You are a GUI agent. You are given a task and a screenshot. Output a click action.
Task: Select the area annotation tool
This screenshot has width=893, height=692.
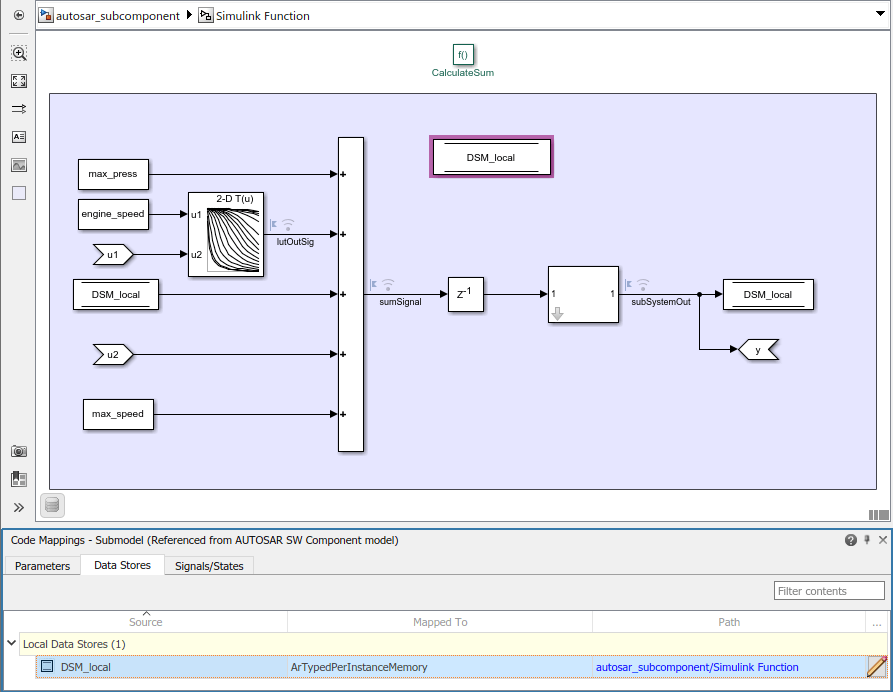(x=18, y=193)
